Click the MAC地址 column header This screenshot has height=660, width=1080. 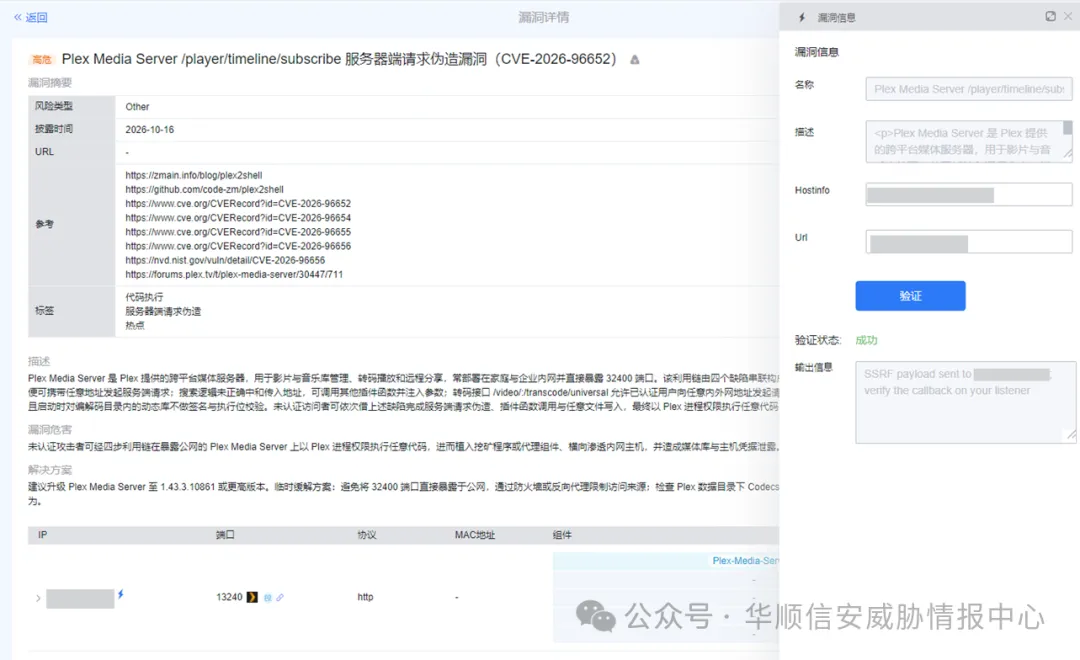click(x=475, y=535)
